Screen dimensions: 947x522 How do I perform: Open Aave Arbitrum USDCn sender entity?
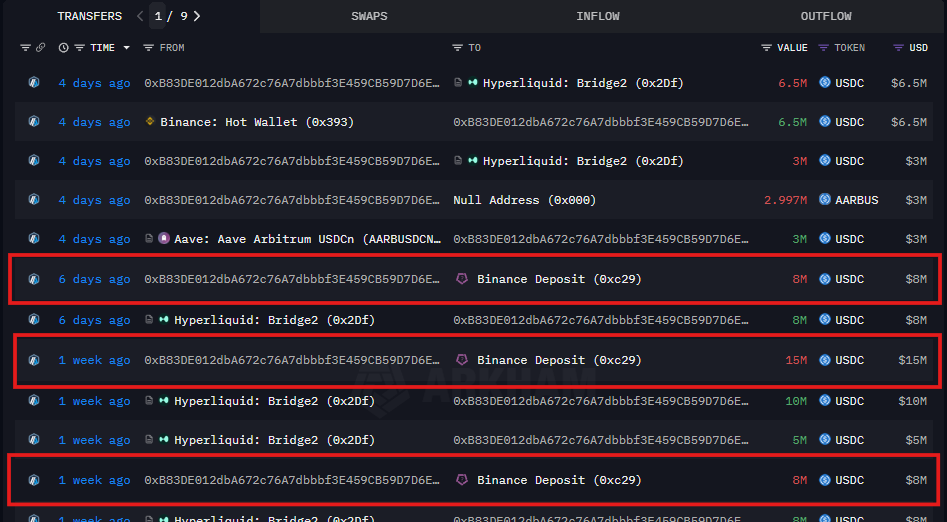pos(307,239)
